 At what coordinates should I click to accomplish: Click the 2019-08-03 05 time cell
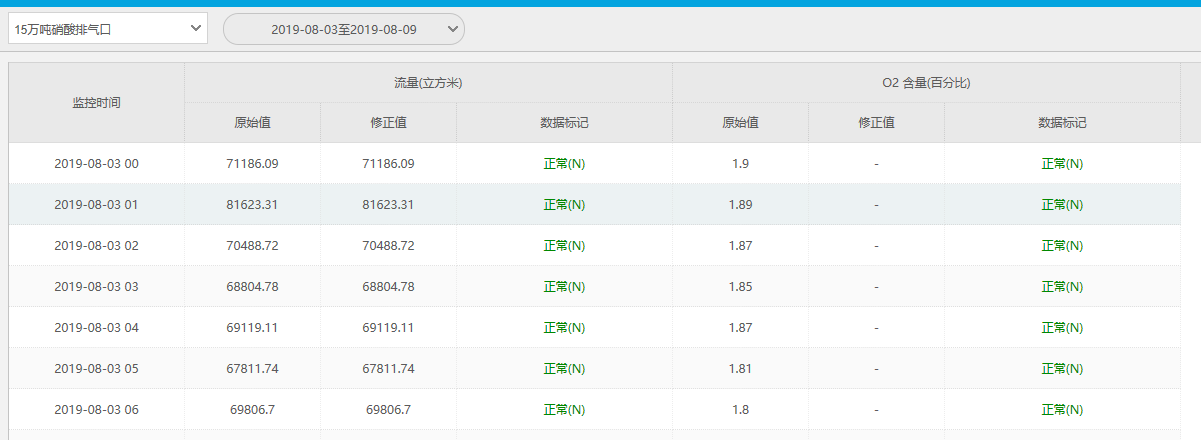pyautogui.click(x=97, y=368)
